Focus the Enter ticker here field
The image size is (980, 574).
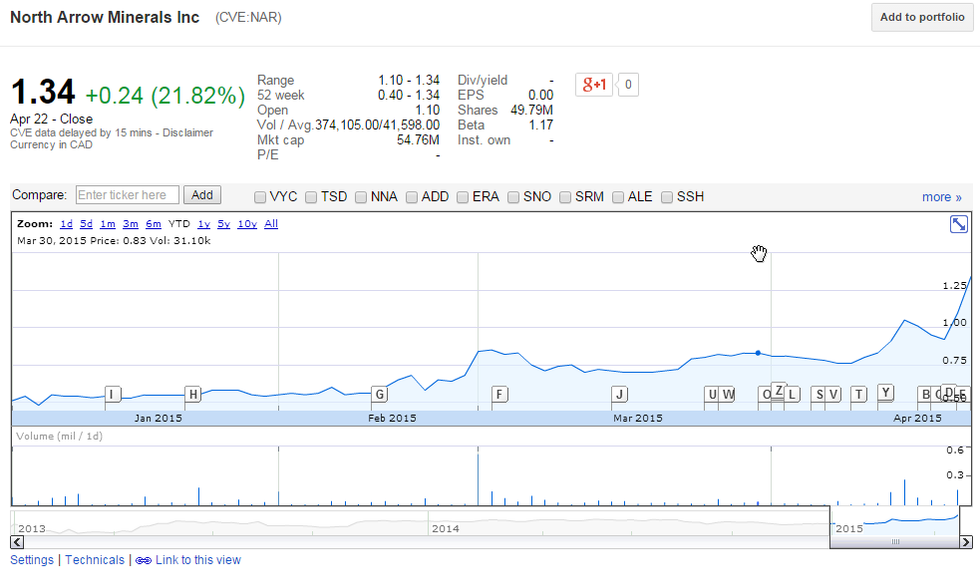[x=127, y=195]
